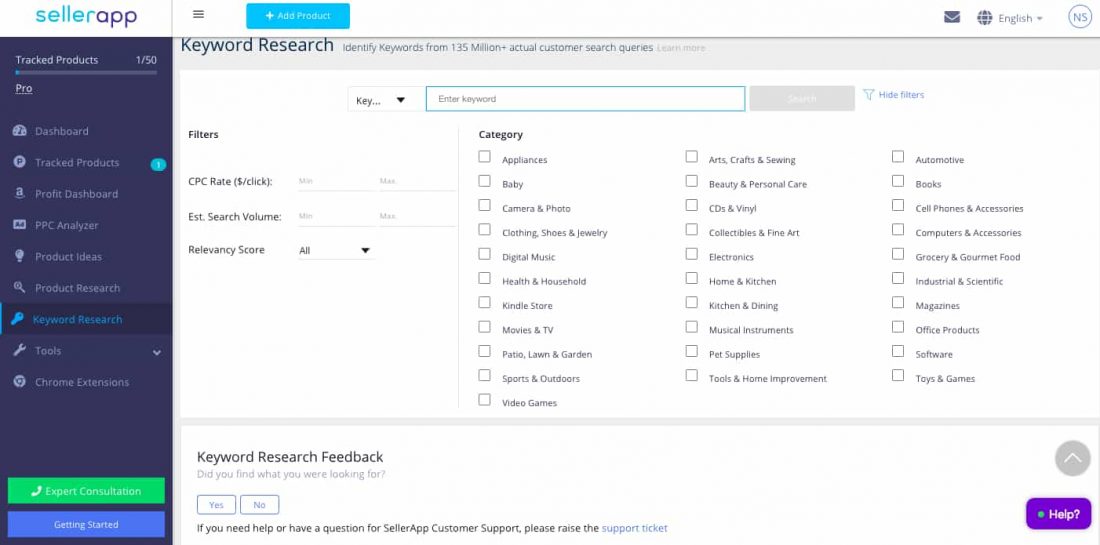Viewport: 1100px width, 545px height.
Task: Open the Relevancy Score dropdown
Action: [335, 250]
